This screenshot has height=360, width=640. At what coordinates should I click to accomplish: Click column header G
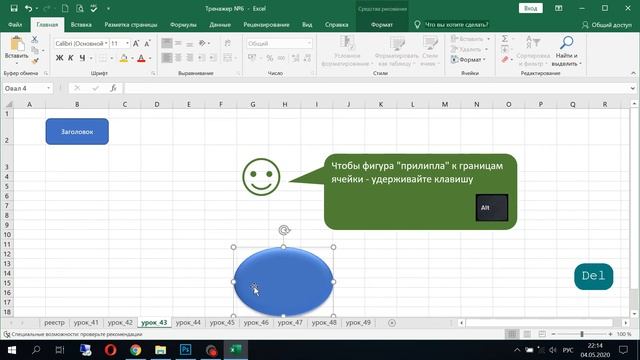click(x=253, y=104)
